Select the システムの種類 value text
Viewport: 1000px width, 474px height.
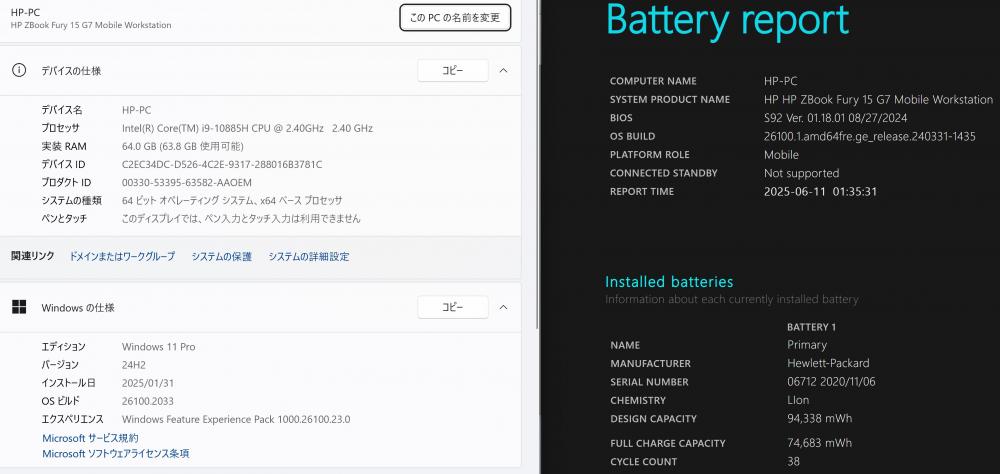point(232,200)
